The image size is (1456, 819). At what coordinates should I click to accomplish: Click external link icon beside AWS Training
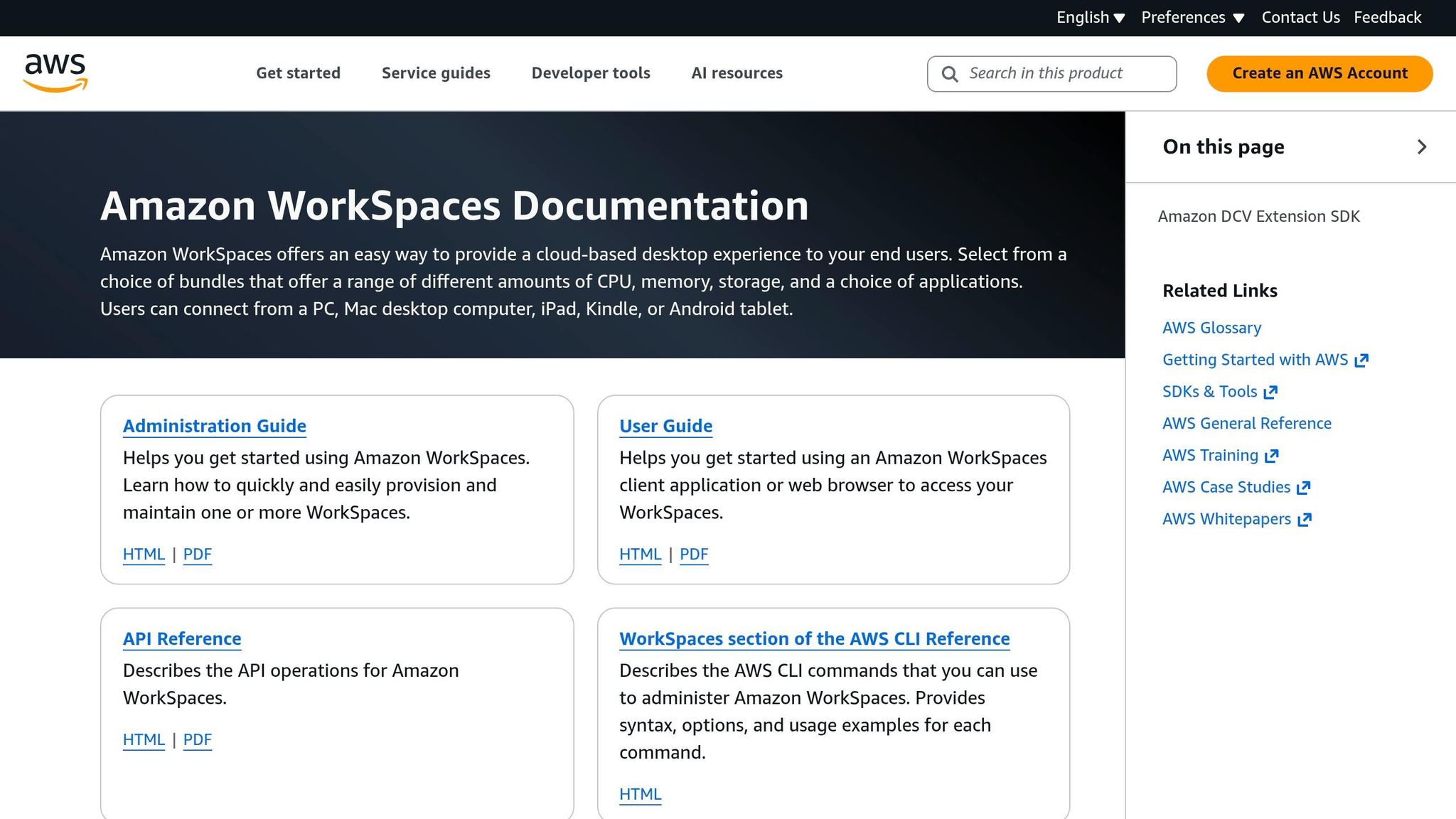pyautogui.click(x=1272, y=456)
